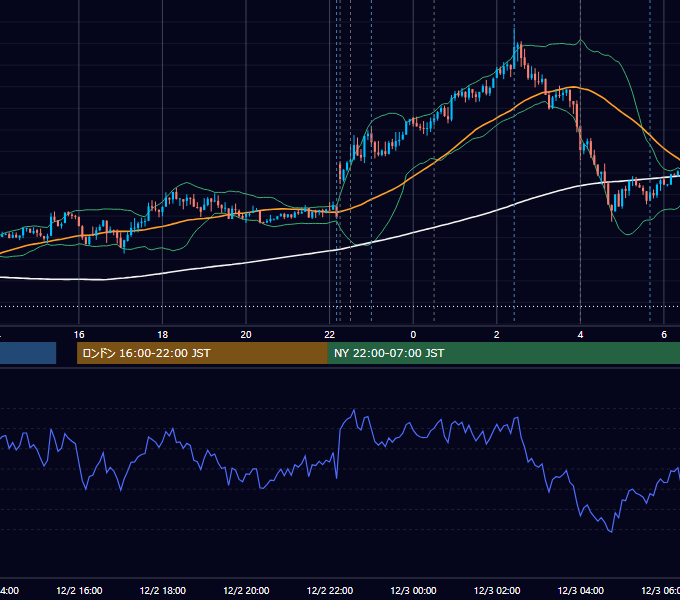Click the oscillator's highest peak after 22:00
The image size is (680, 600).
coord(354,410)
